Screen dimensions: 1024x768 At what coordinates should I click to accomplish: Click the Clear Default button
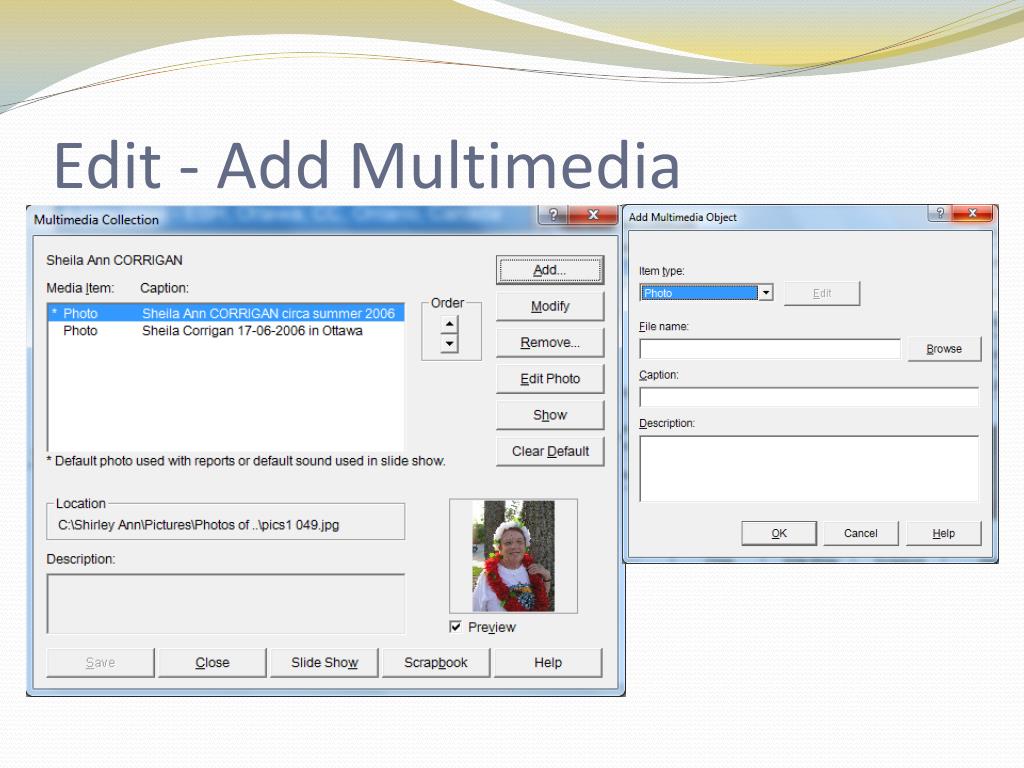[x=550, y=451]
